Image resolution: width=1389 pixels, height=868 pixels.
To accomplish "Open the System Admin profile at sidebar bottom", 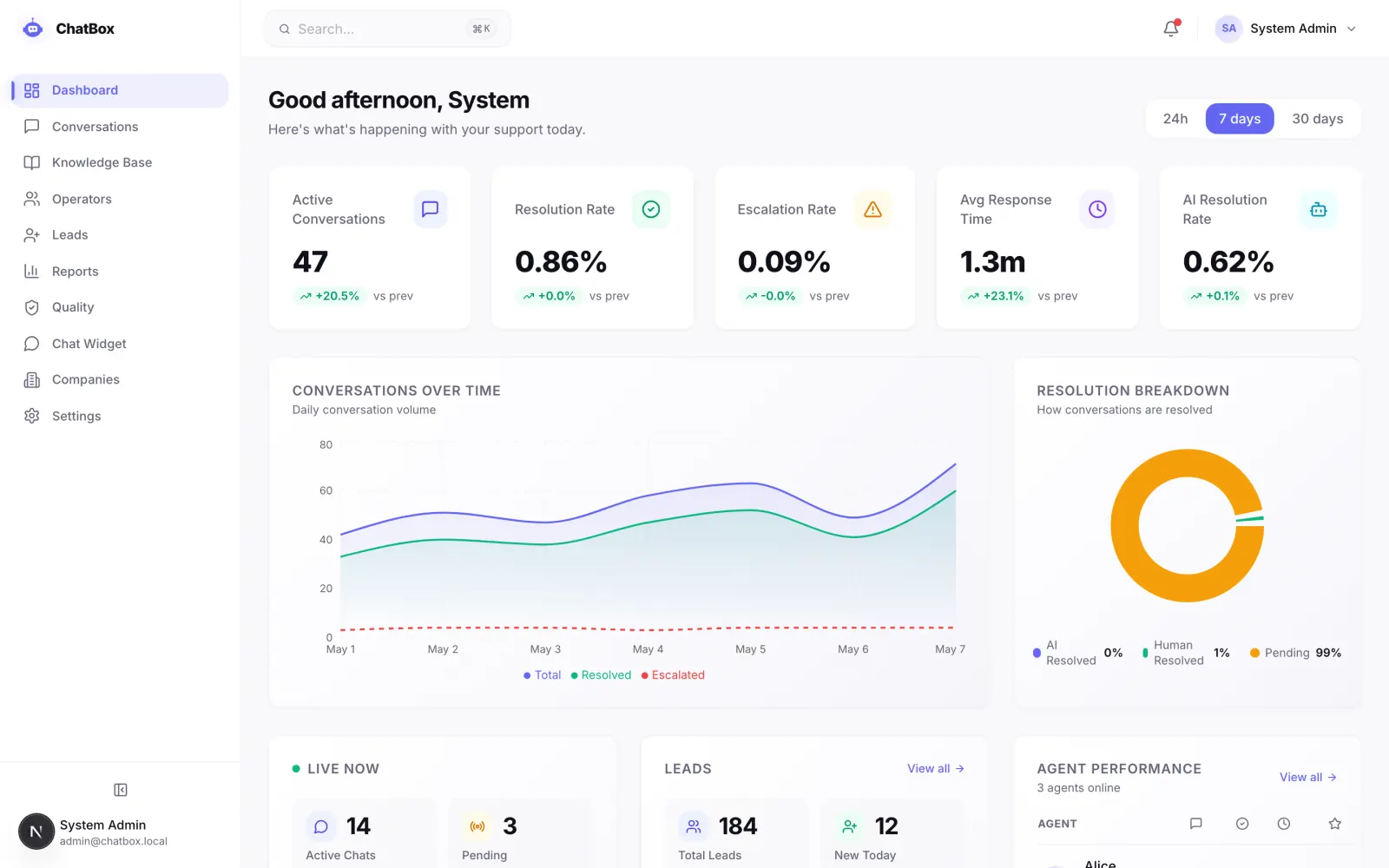I will [94, 832].
